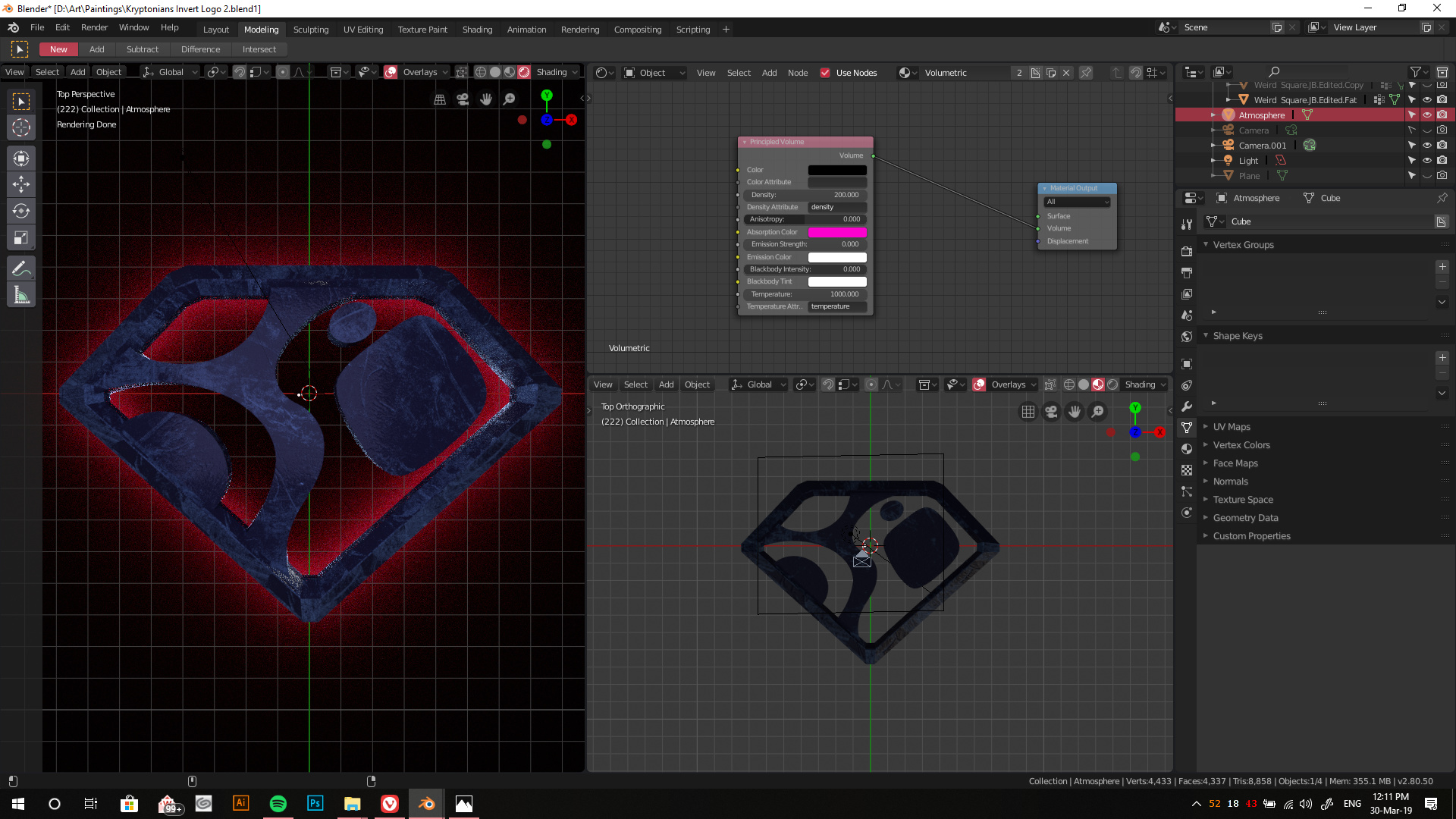Screen dimensions: 1456x819
Task: Click the Subtract button in the header
Action: click(143, 49)
